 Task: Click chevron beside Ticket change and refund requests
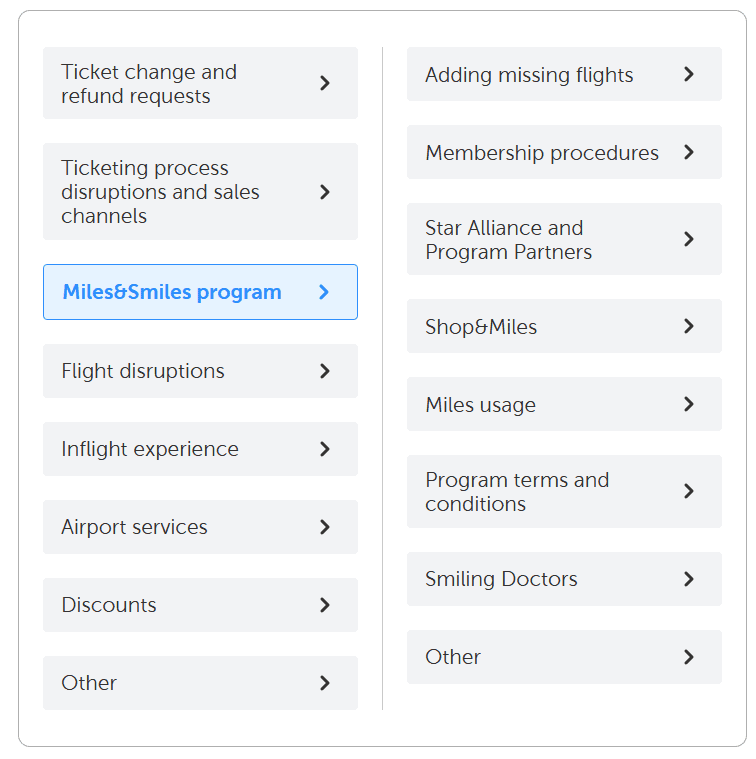point(325,83)
